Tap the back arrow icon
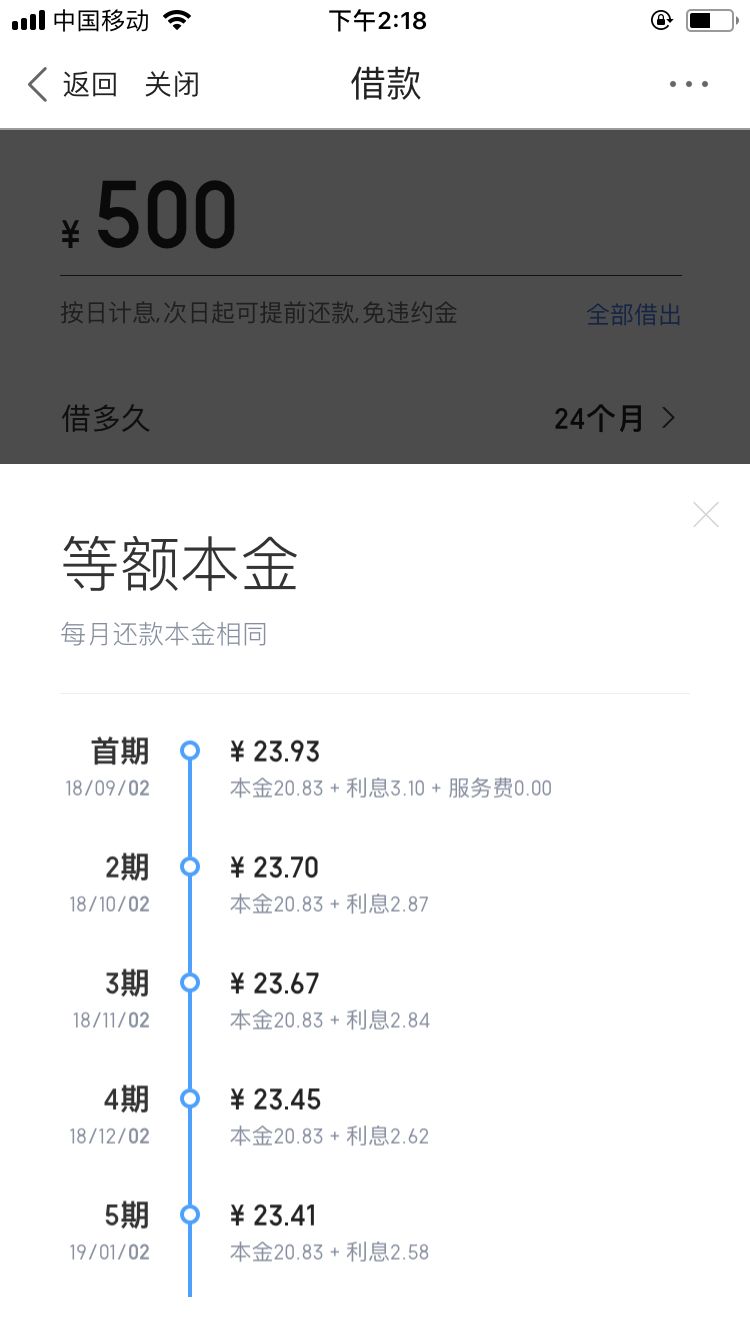The image size is (750, 1334). coord(38,85)
